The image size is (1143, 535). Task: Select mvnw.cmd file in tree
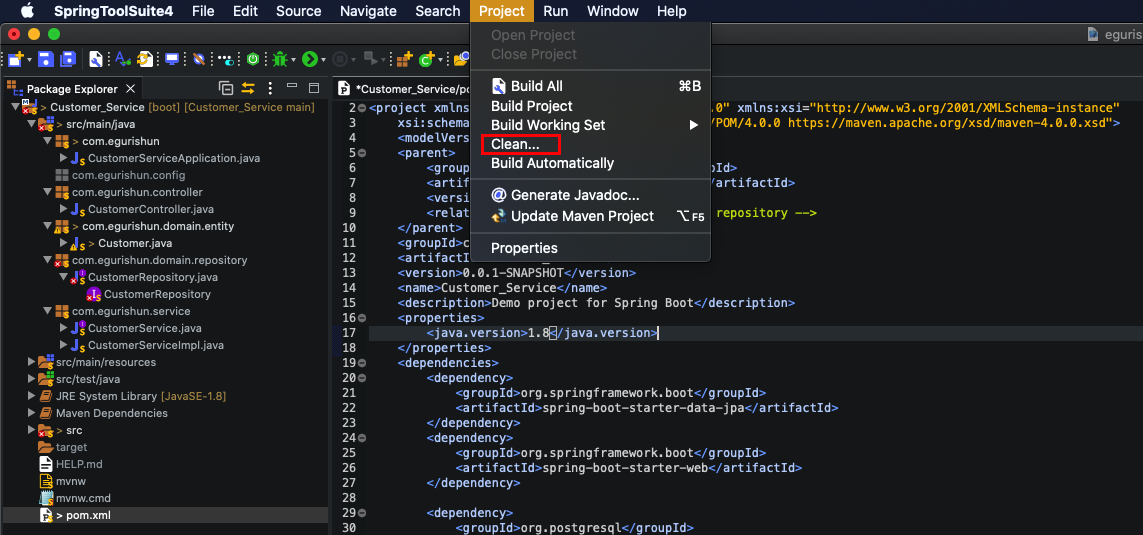pyautogui.click(x=83, y=498)
